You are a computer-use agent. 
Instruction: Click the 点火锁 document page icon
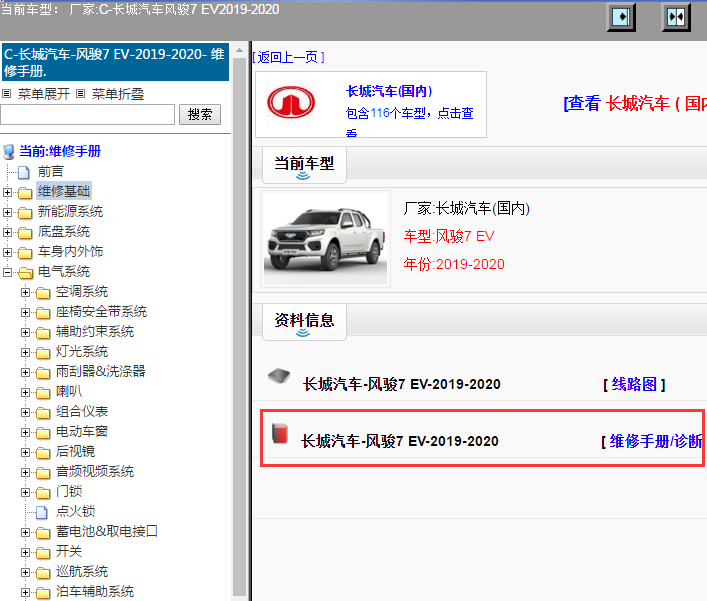42,512
